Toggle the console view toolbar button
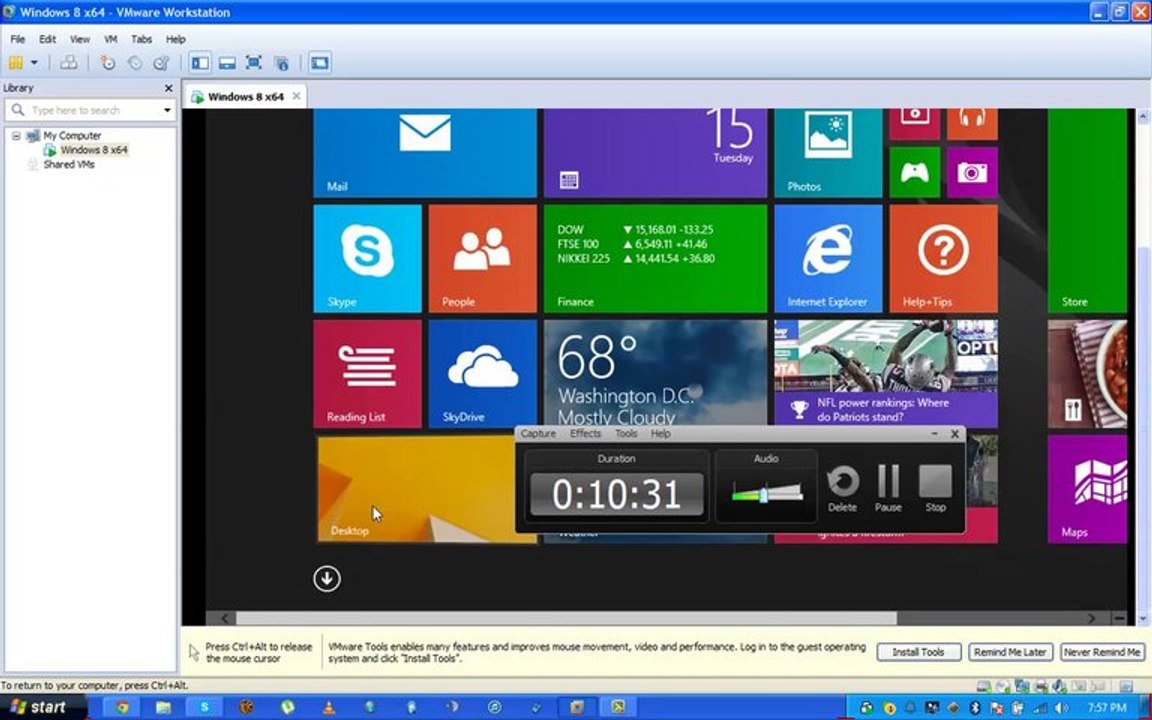1152x720 pixels. (320, 63)
